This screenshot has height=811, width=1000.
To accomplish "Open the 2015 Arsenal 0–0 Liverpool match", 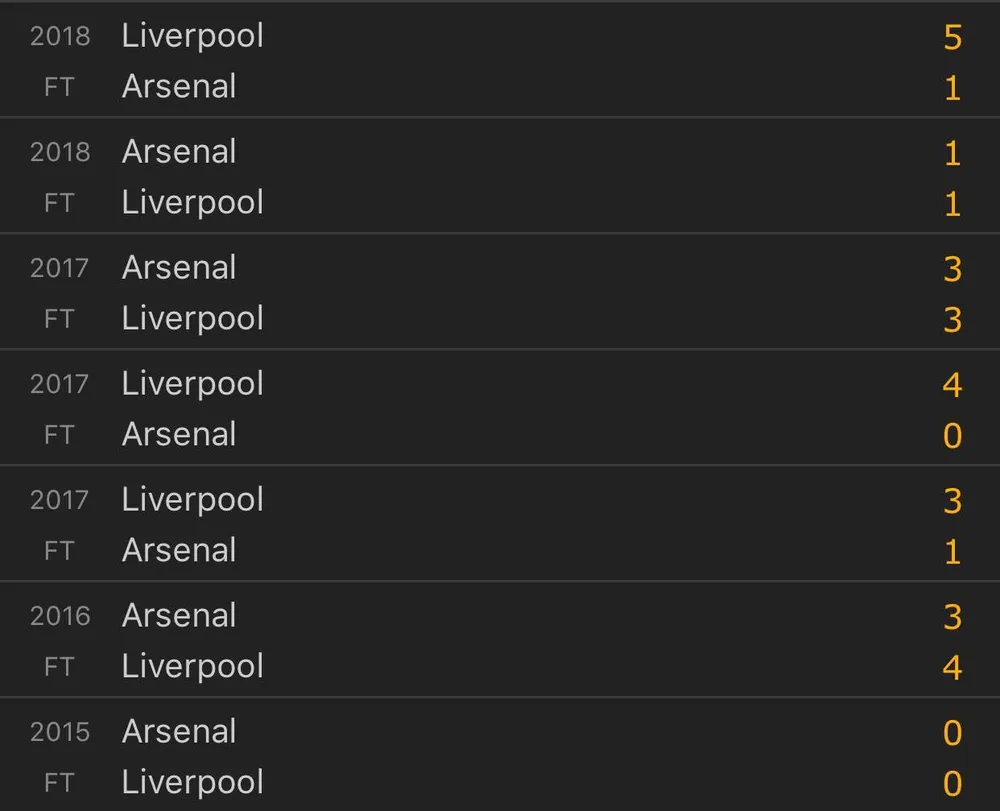I will (x=500, y=757).
